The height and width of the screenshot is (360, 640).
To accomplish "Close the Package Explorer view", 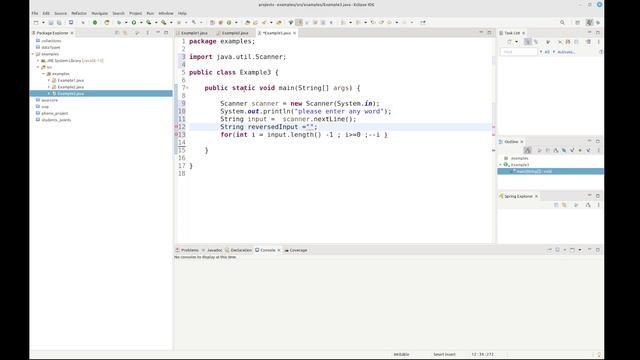I will (x=72, y=33).
